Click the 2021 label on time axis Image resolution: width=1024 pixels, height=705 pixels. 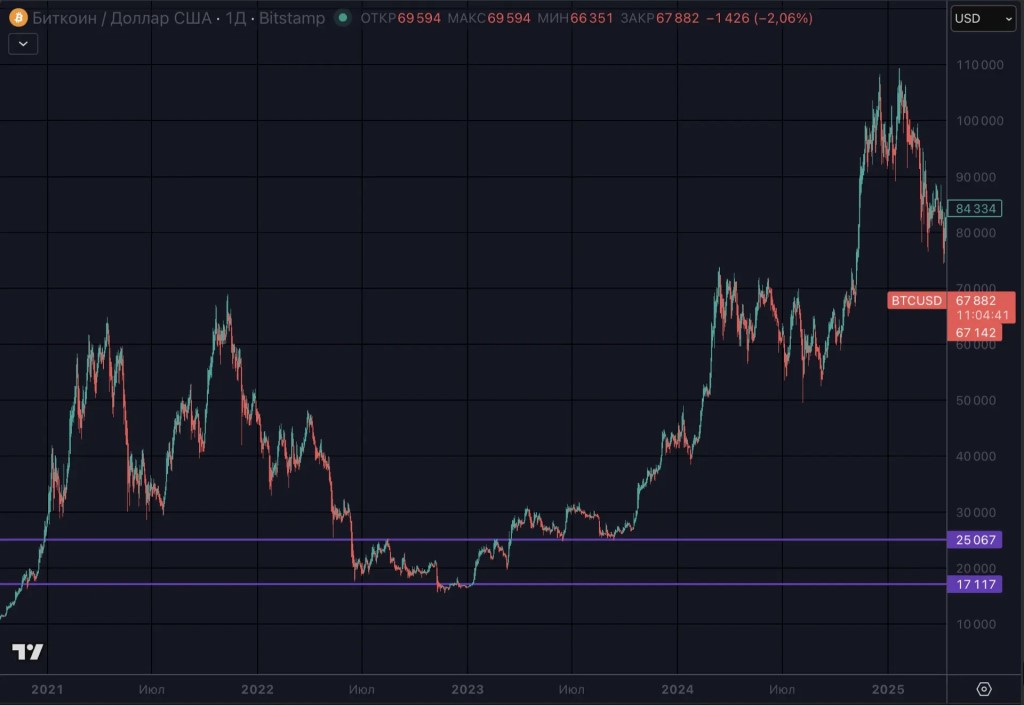point(47,689)
